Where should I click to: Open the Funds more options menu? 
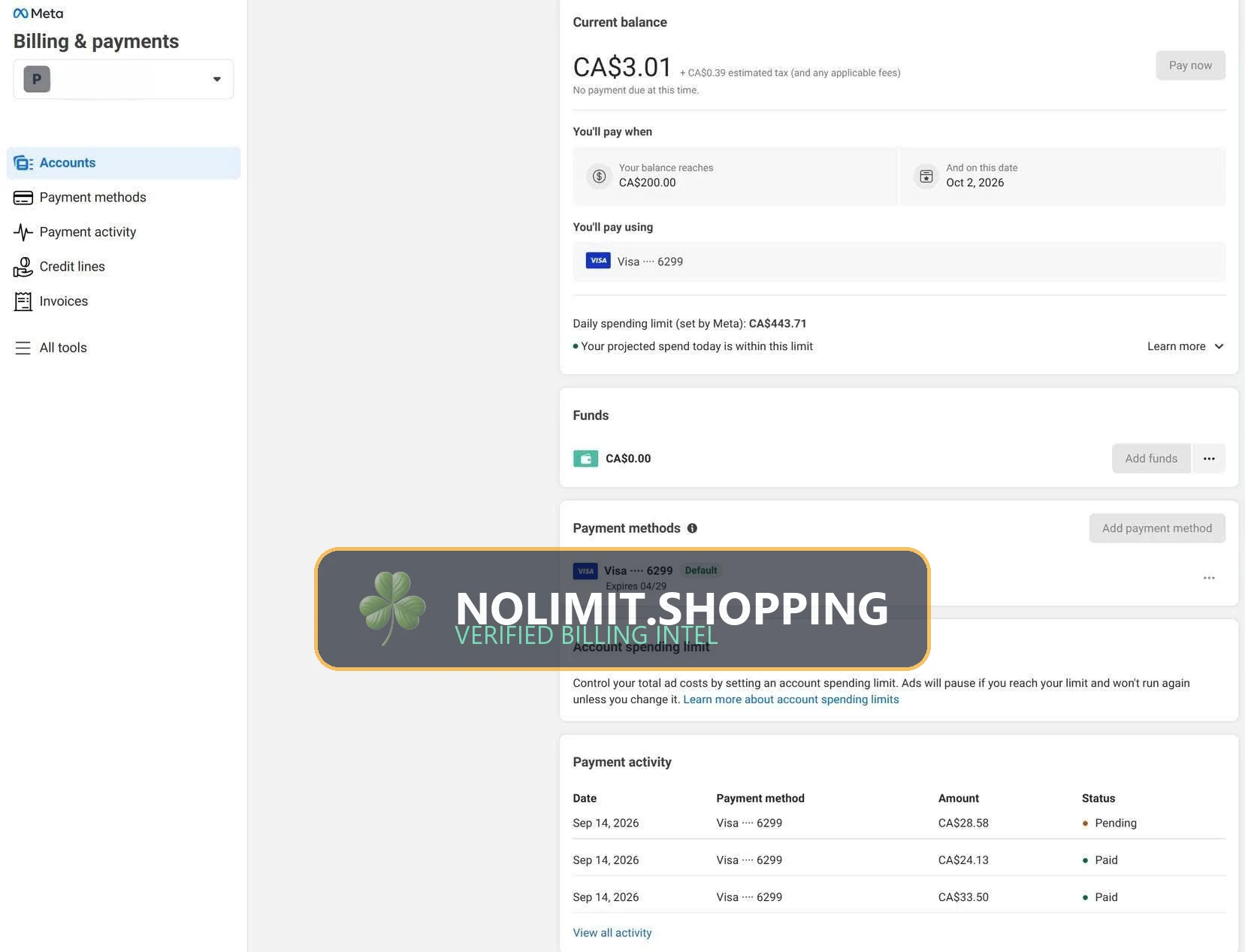1209,458
